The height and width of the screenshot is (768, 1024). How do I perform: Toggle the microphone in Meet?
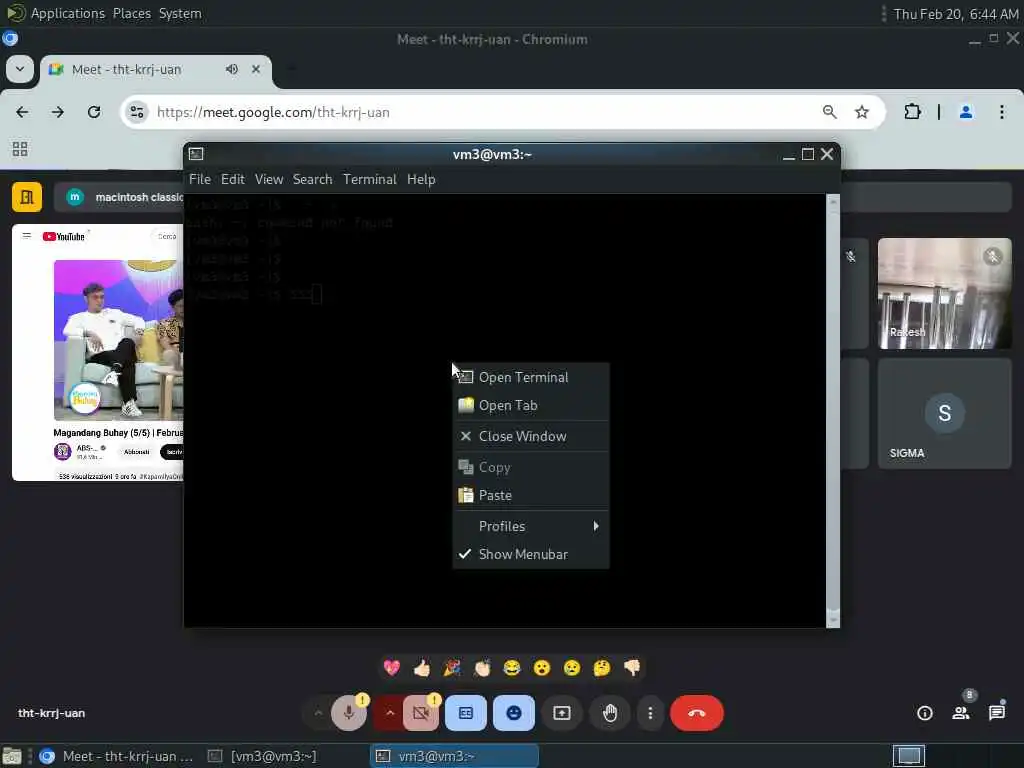349,713
